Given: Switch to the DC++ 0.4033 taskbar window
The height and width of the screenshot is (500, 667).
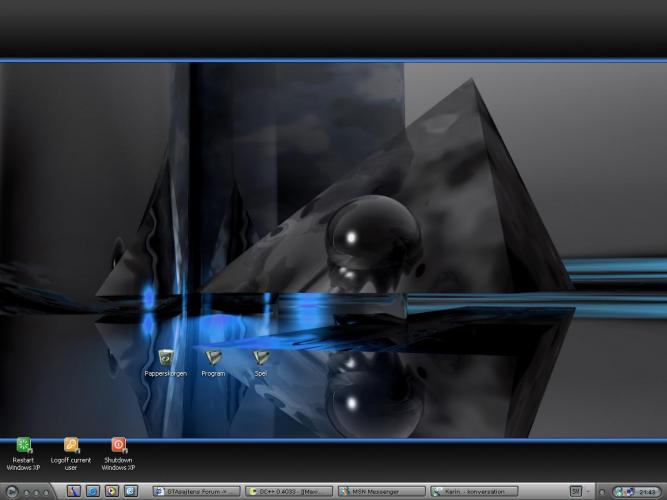Looking at the screenshot, I should tap(289, 491).
